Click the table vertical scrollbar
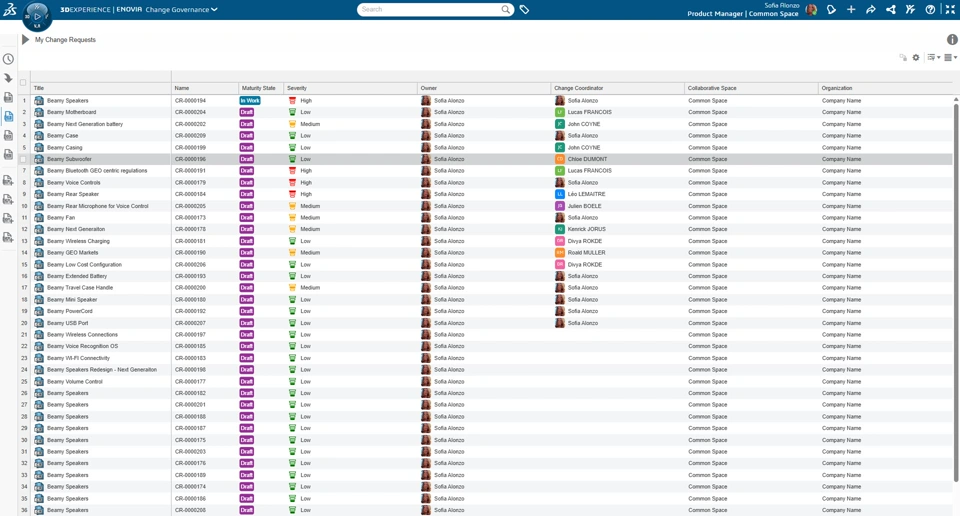 (x=956, y=291)
